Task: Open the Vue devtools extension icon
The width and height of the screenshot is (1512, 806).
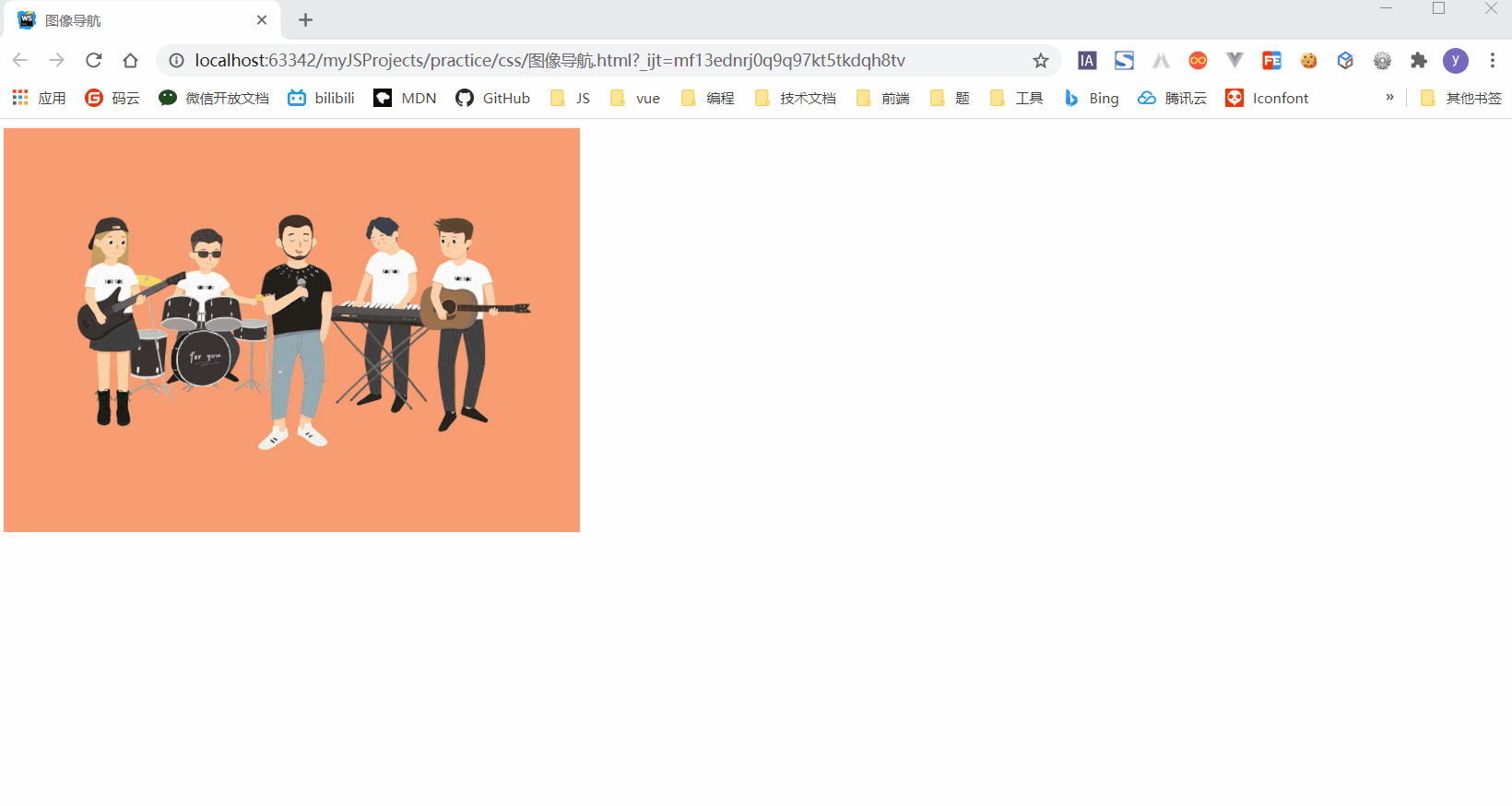Action: [x=1234, y=61]
